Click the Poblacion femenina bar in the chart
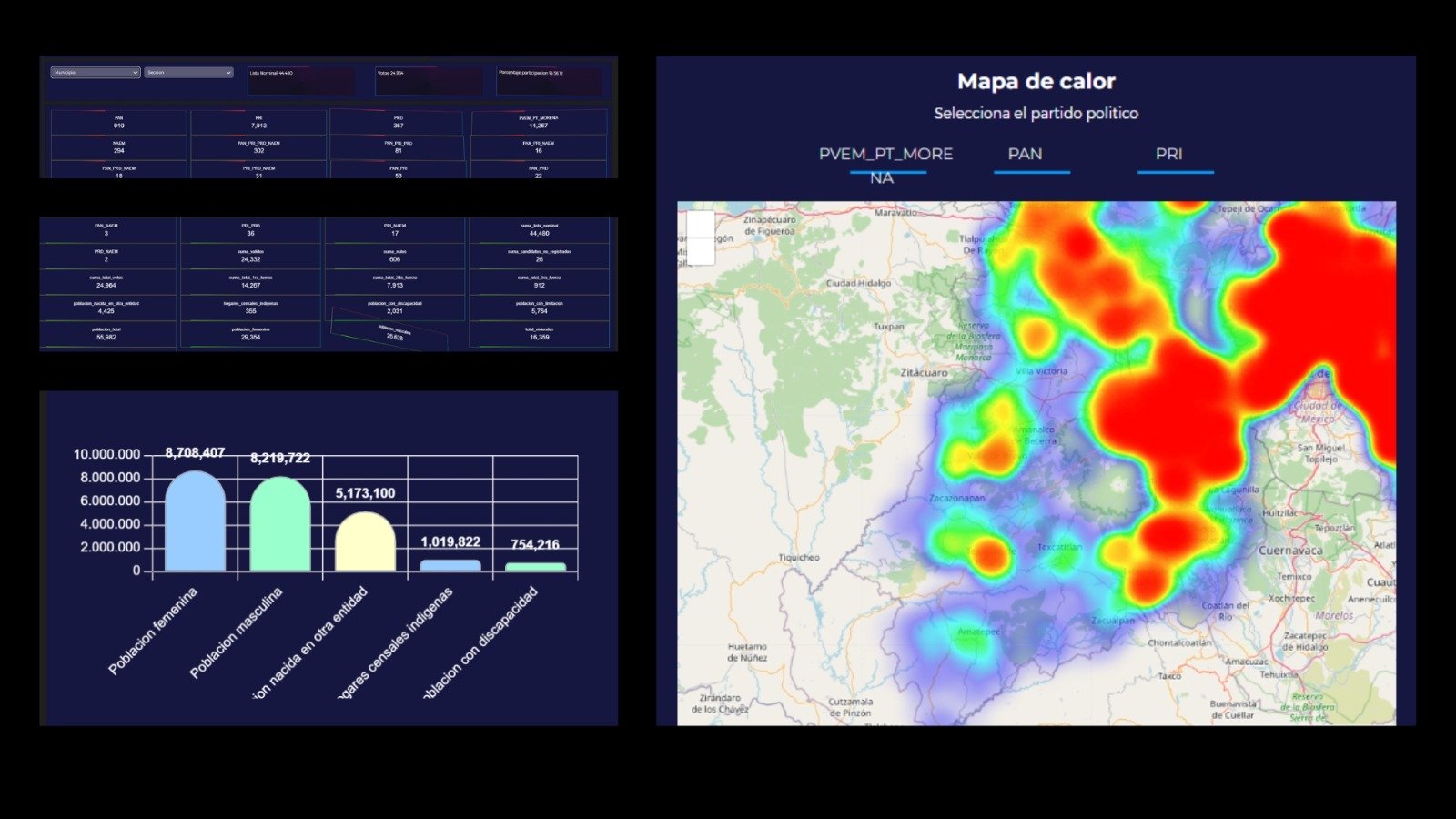Image resolution: width=1456 pixels, height=819 pixels. point(195,523)
